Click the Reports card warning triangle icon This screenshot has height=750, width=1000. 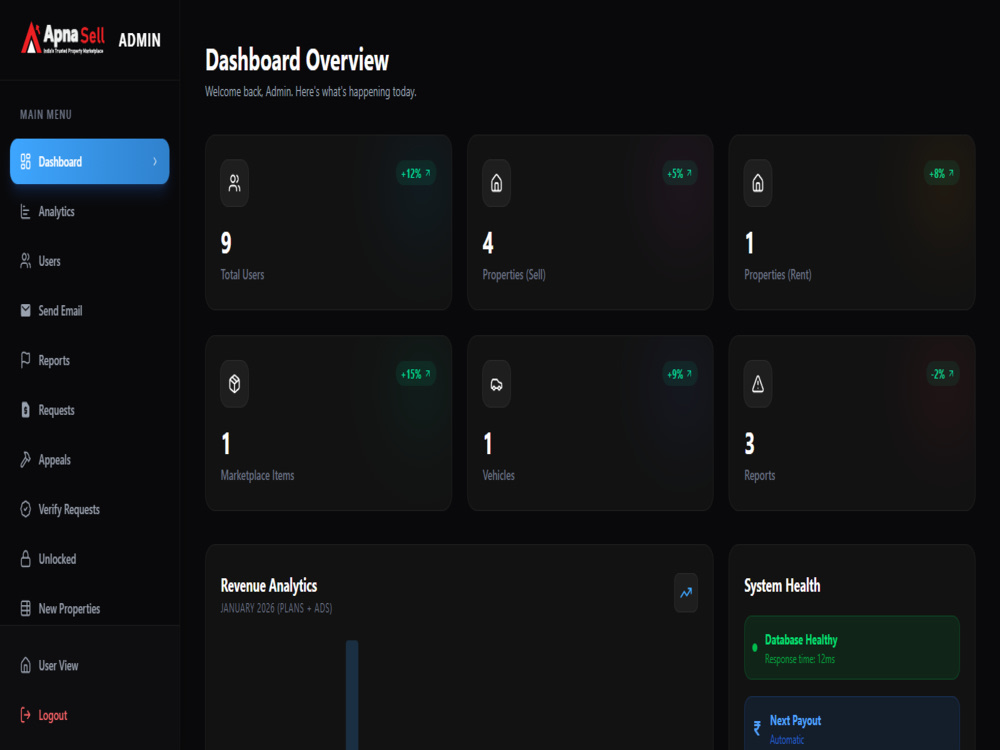pyautogui.click(x=758, y=384)
